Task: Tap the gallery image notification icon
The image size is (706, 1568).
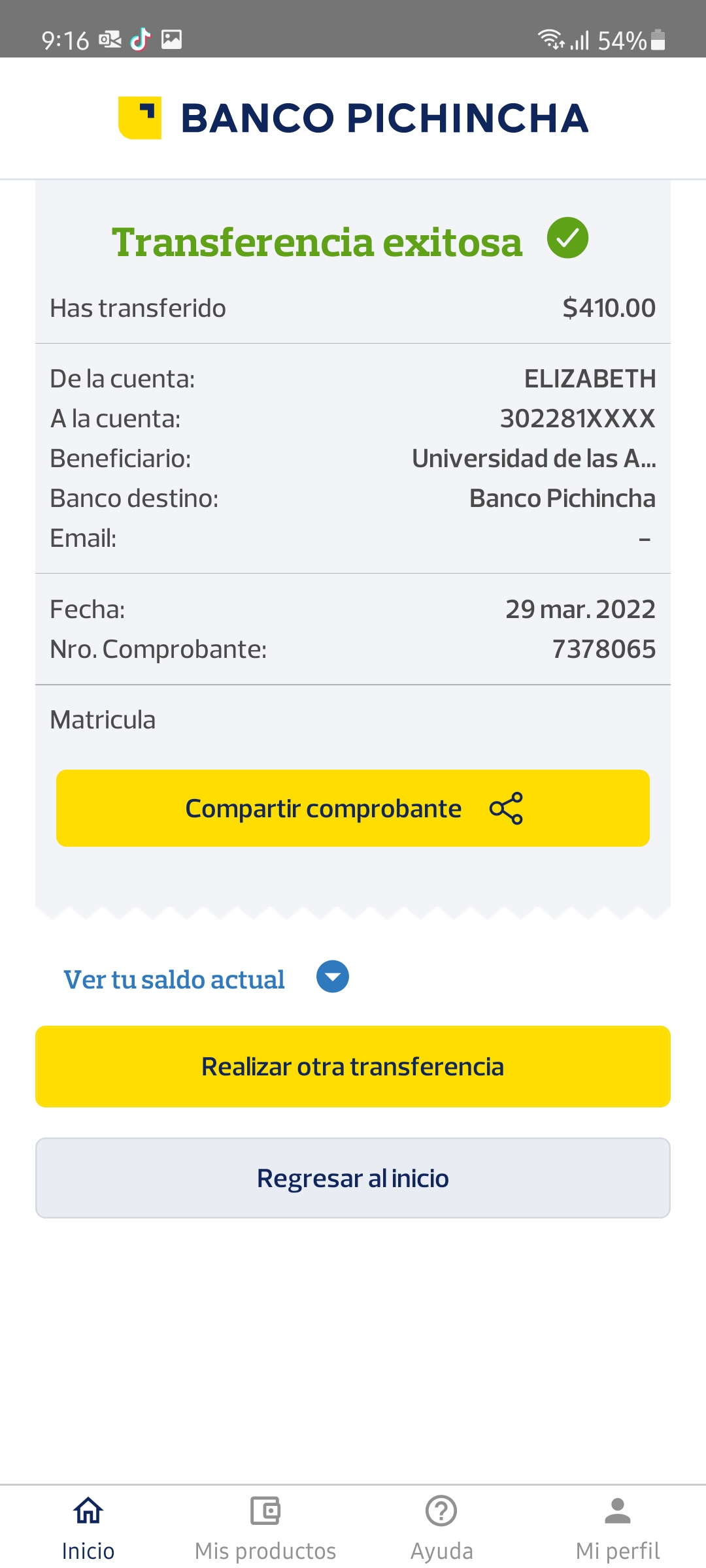Action: [x=171, y=40]
